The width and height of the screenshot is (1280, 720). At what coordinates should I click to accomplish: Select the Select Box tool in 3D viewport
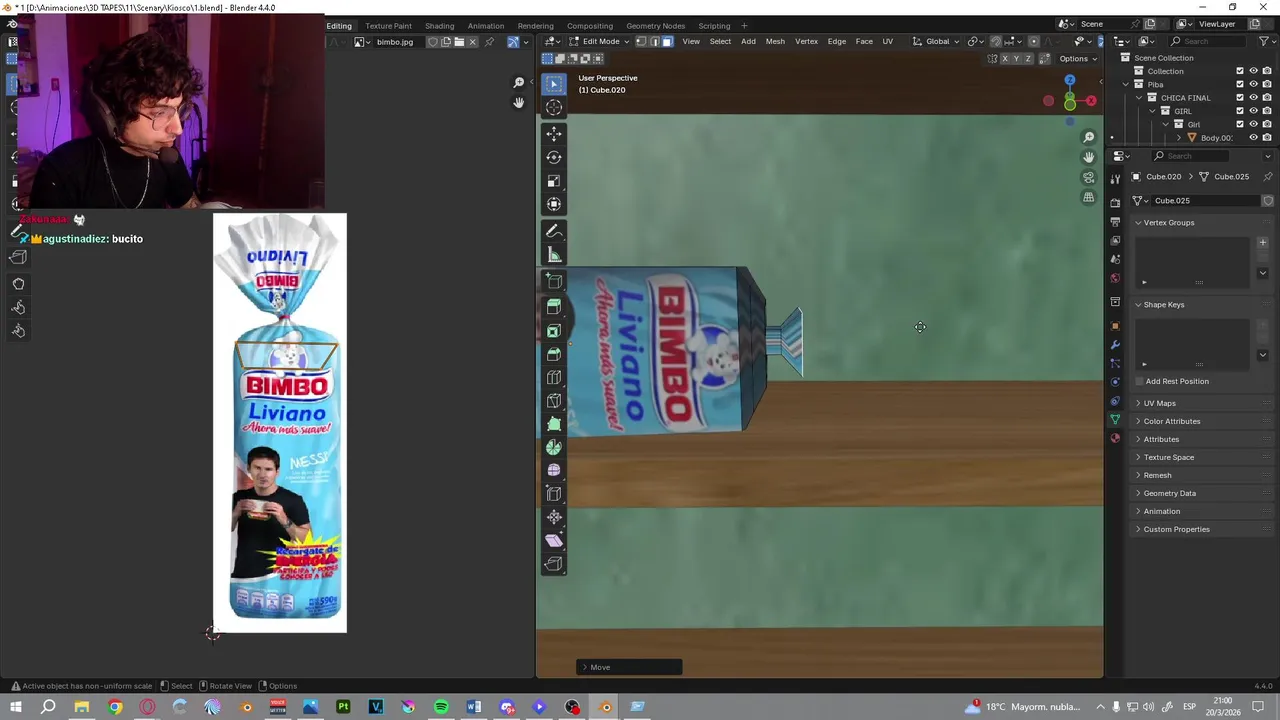pyautogui.click(x=554, y=84)
